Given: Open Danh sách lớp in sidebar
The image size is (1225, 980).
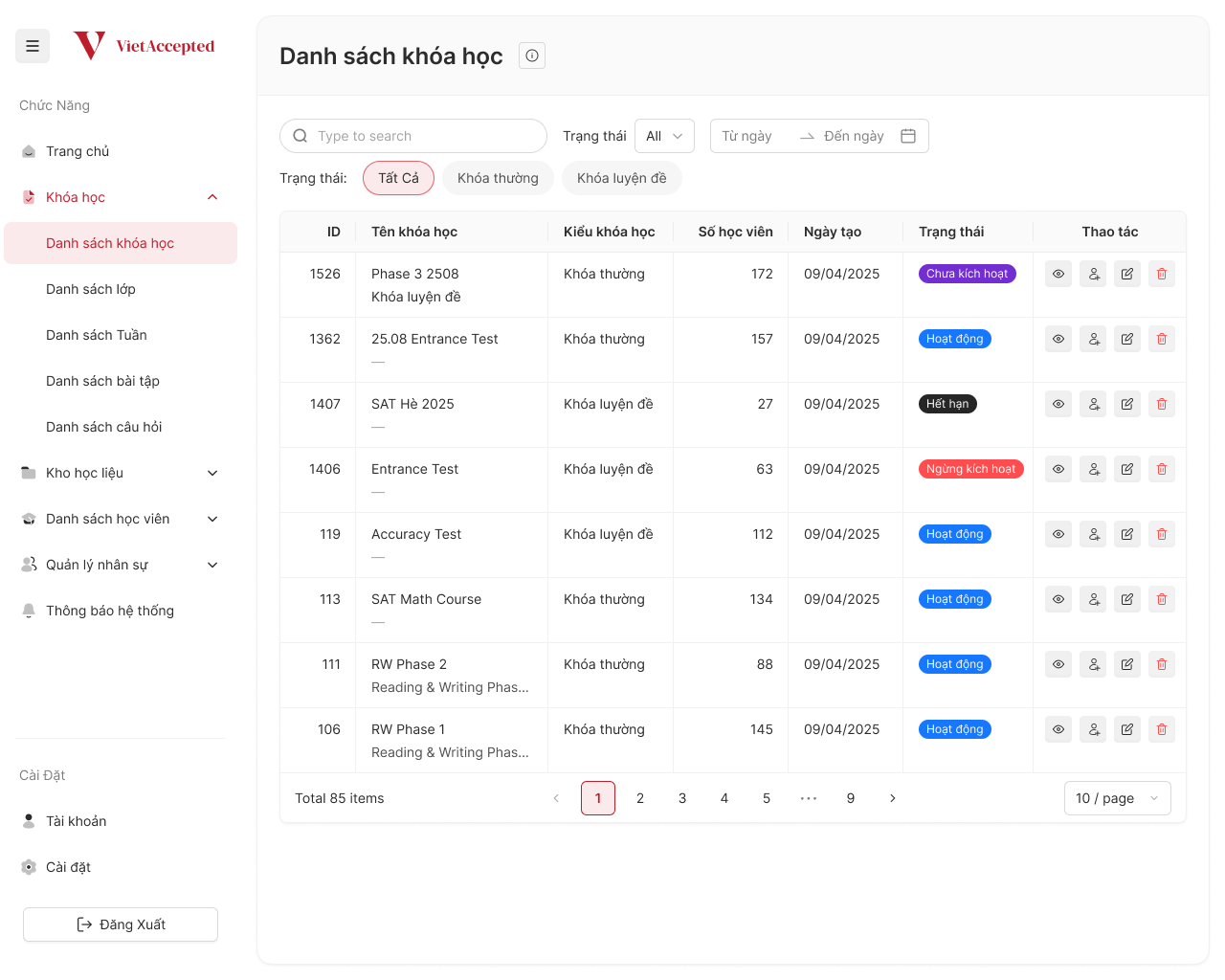Looking at the screenshot, I should 121,289.
